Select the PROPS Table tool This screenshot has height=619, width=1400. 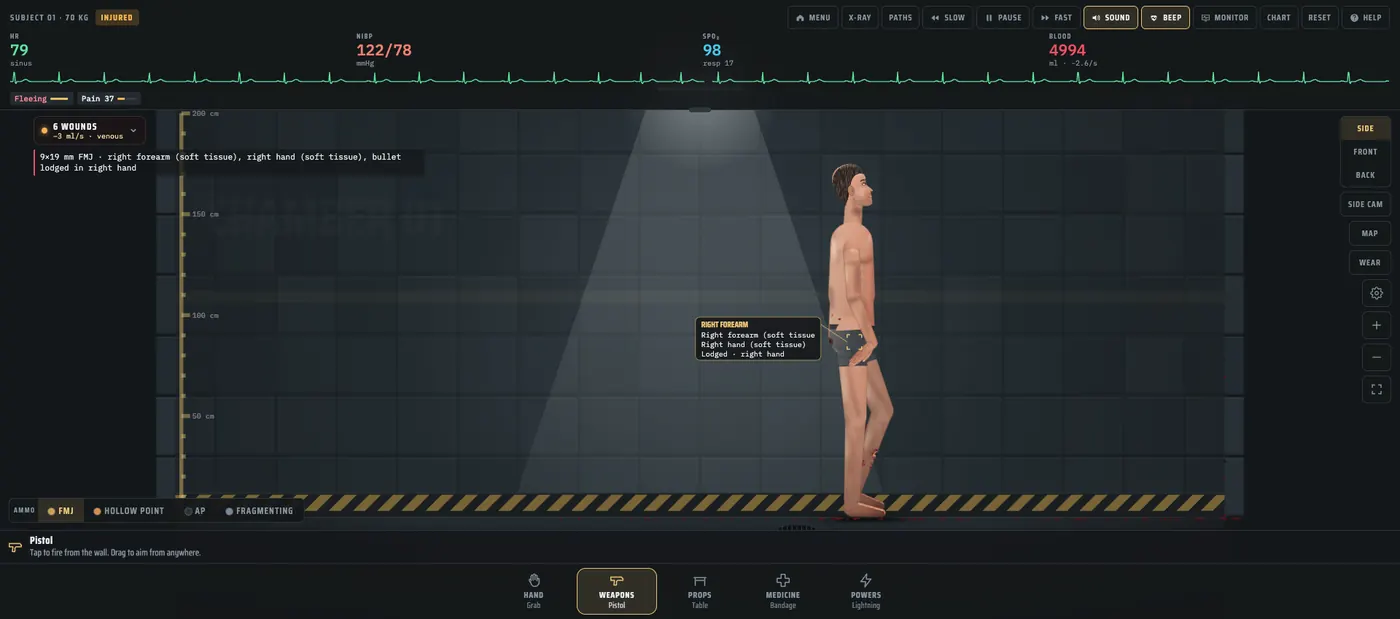699,592
